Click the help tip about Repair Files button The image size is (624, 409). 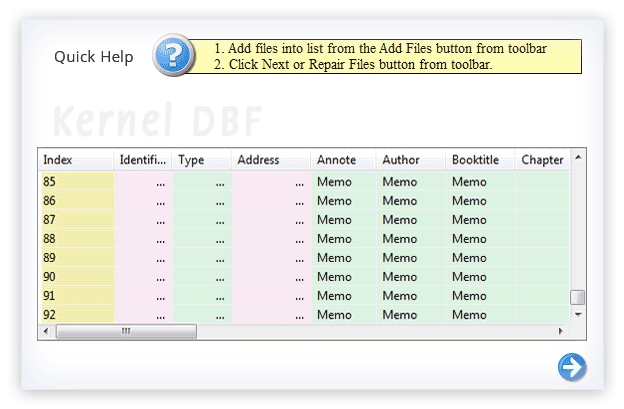(353, 64)
